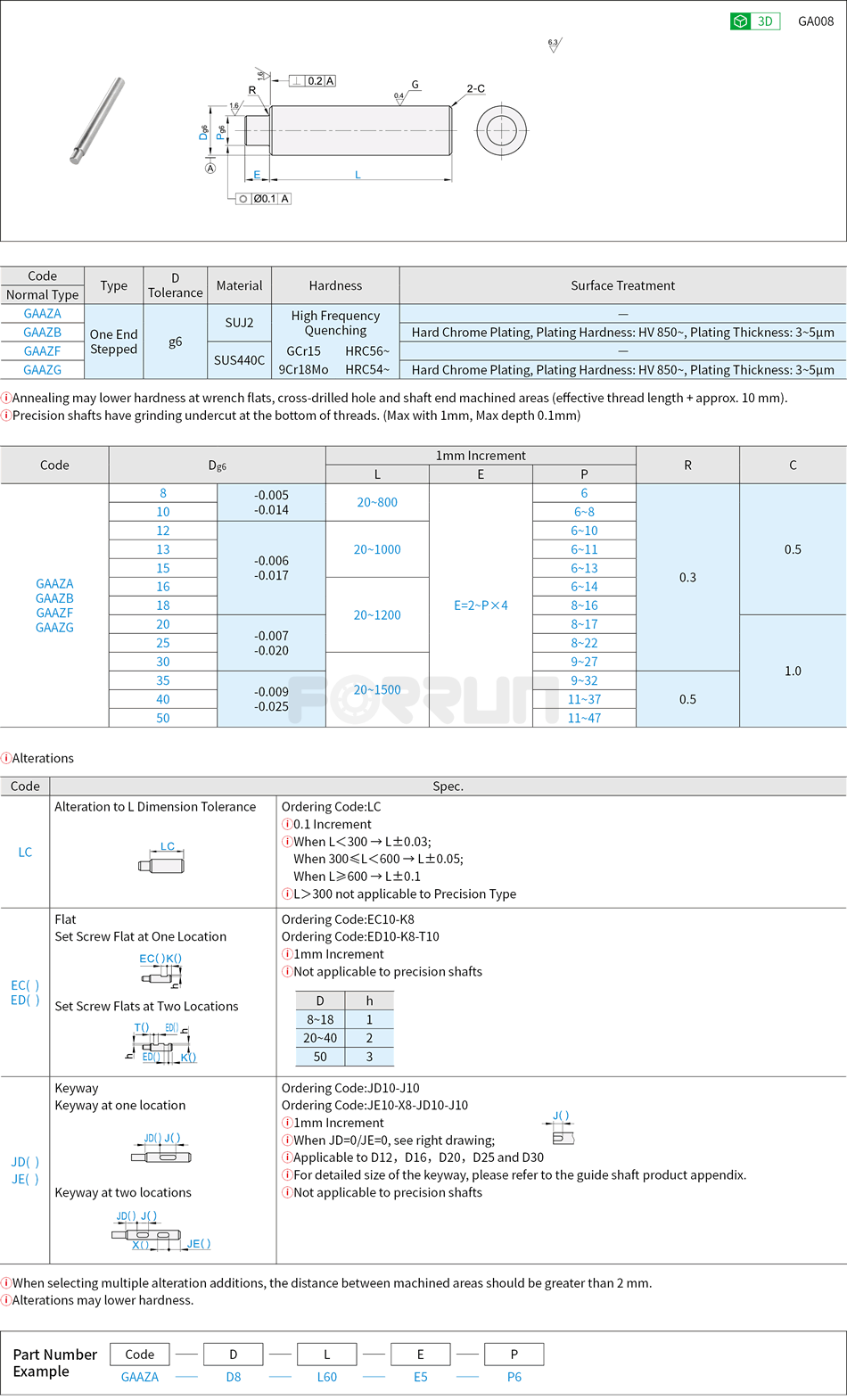Screen dimensions: 847x1400
Task: Click info icon before Alterations may lower hardness
Action: coord(6,1300)
